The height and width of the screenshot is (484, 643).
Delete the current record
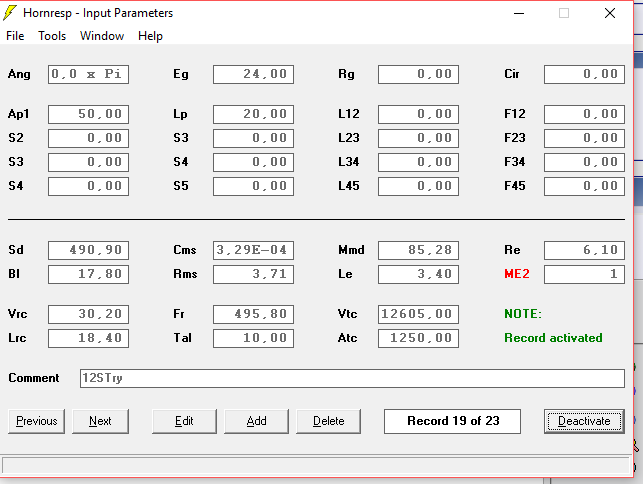(x=328, y=421)
